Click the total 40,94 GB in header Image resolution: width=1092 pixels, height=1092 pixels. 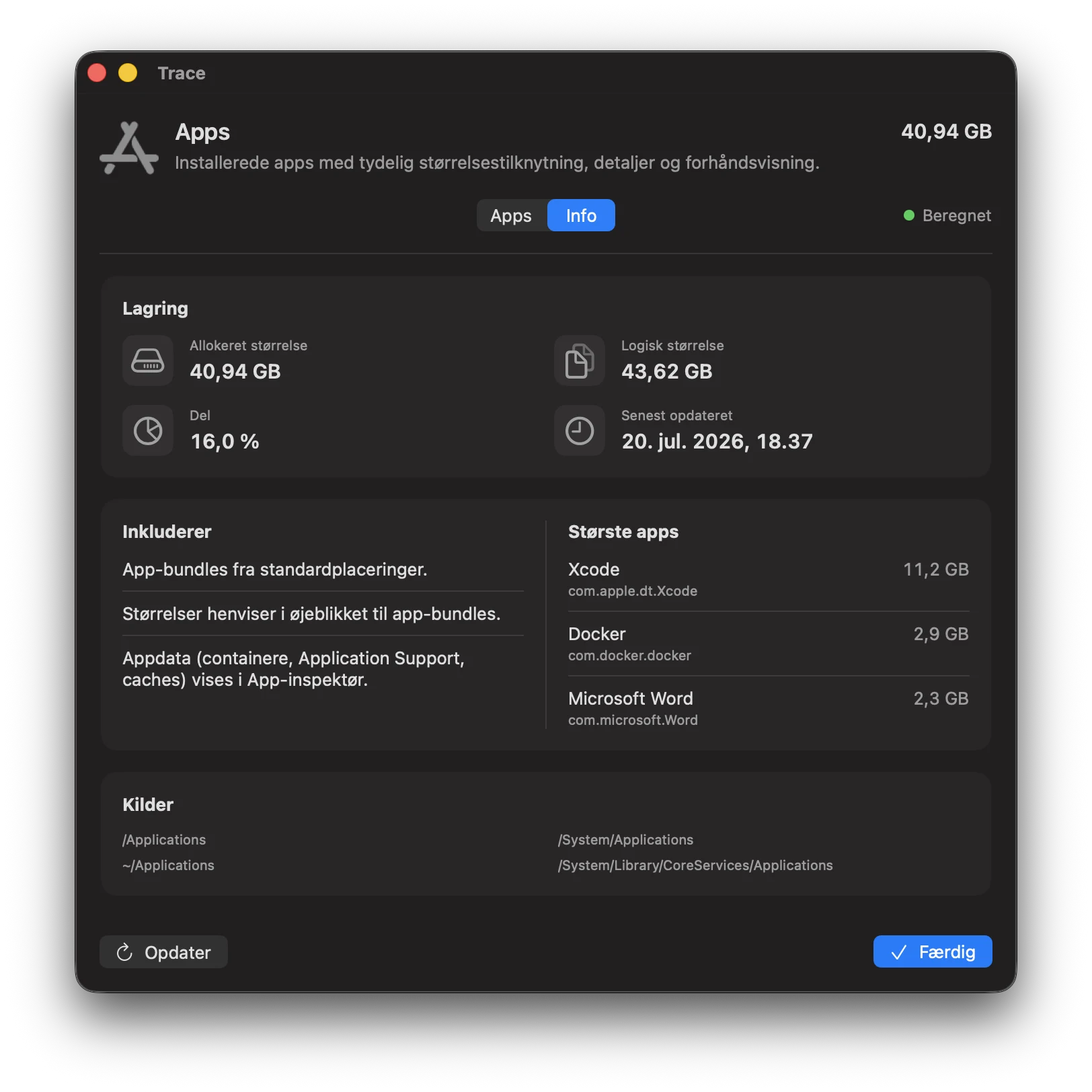pos(947,131)
